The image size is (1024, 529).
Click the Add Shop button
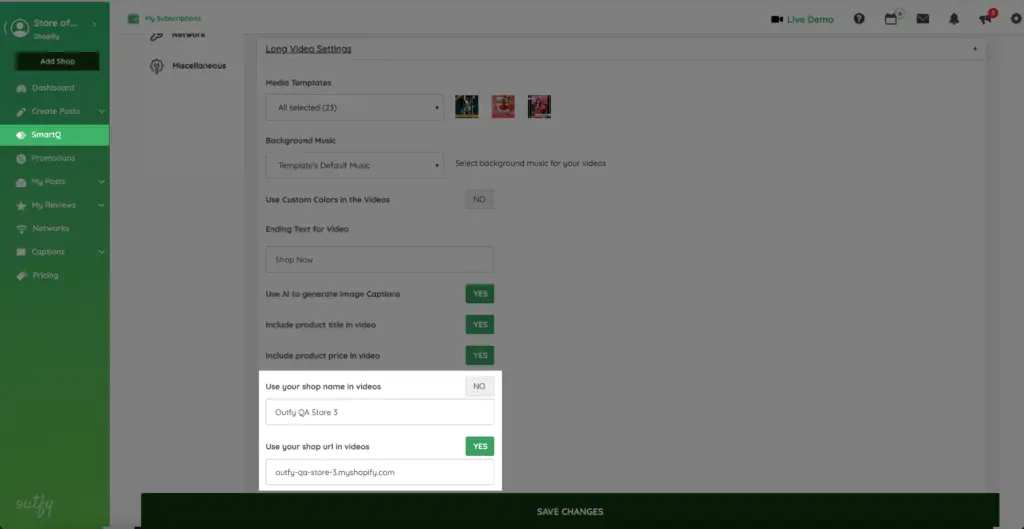(x=56, y=61)
